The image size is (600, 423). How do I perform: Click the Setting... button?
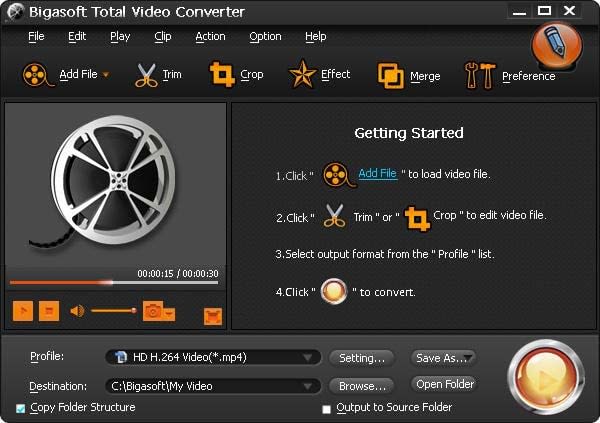pyautogui.click(x=362, y=358)
